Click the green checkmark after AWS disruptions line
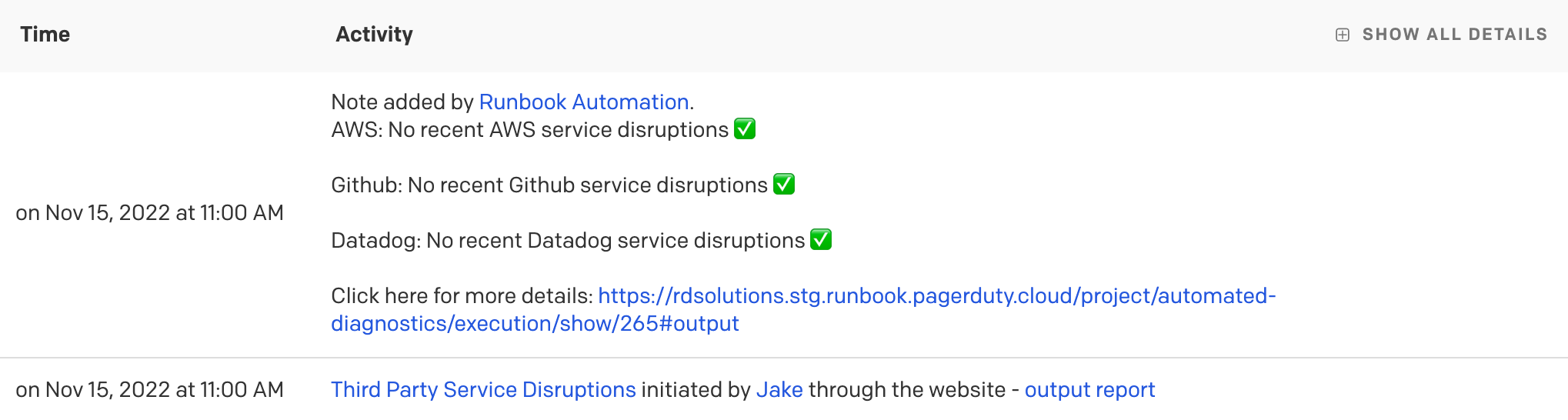Viewport: 1568px width, 420px height. pos(745,129)
